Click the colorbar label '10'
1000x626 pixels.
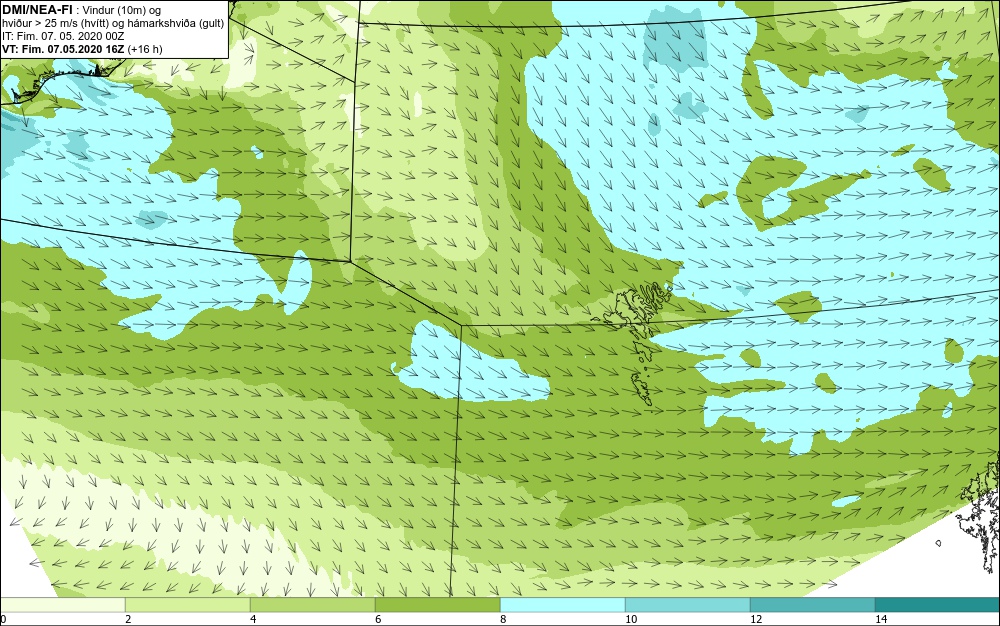pyautogui.click(x=631, y=619)
